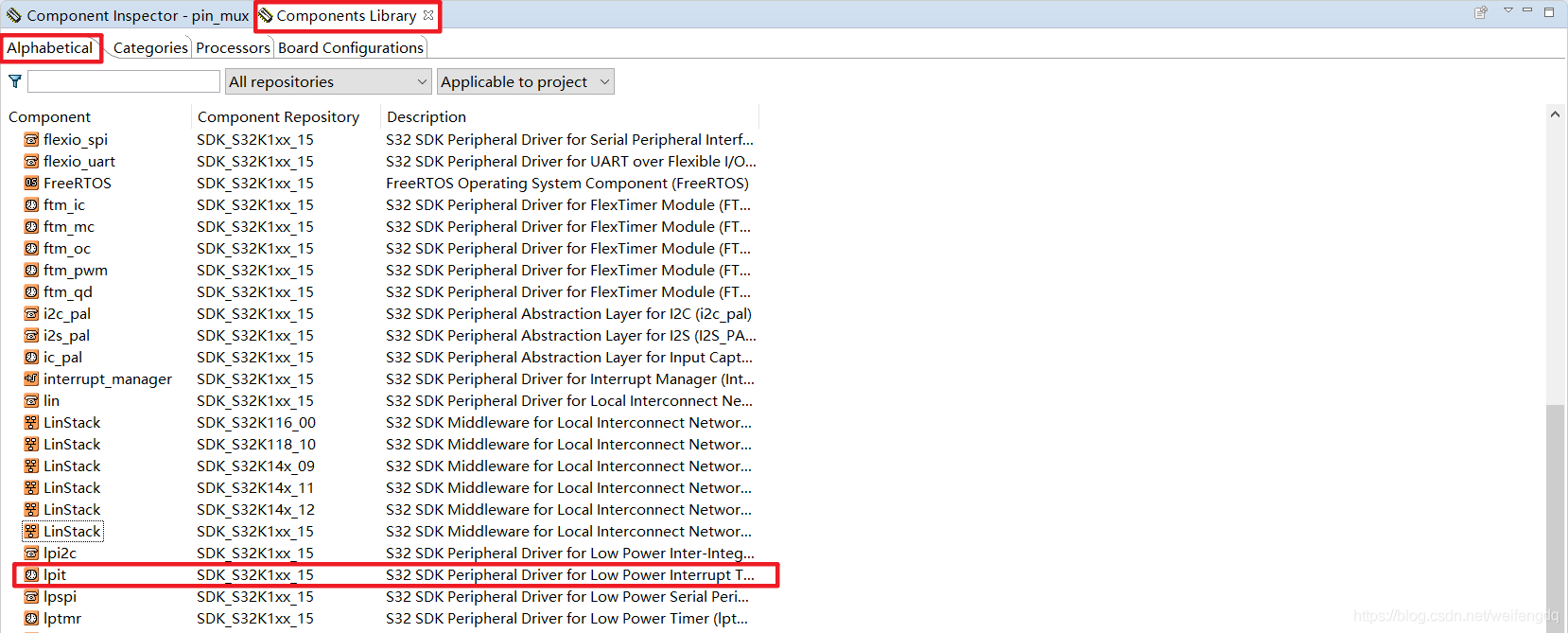Click the ftm_ic component icon

pyautogui.click(x=31, y=205)
